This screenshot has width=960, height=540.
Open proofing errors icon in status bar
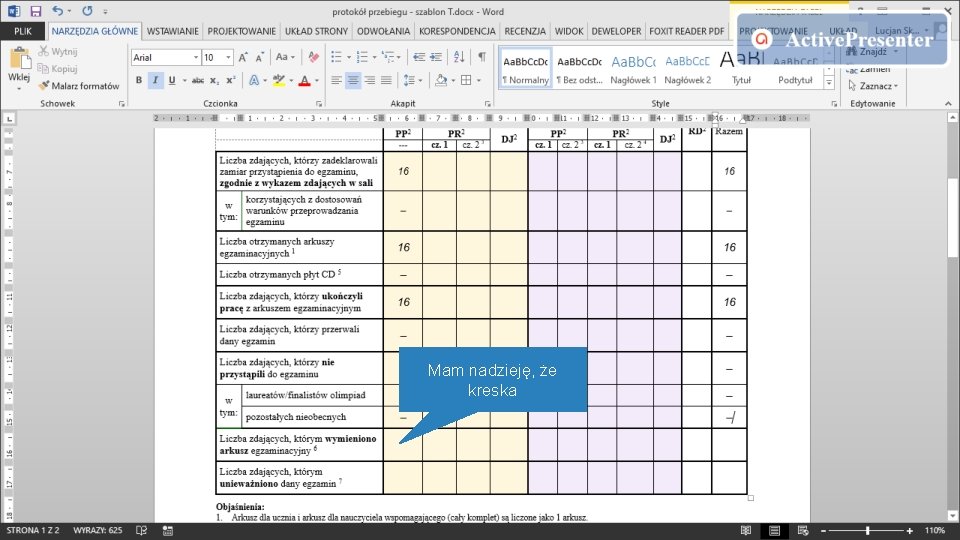click(x=141, y=530)
